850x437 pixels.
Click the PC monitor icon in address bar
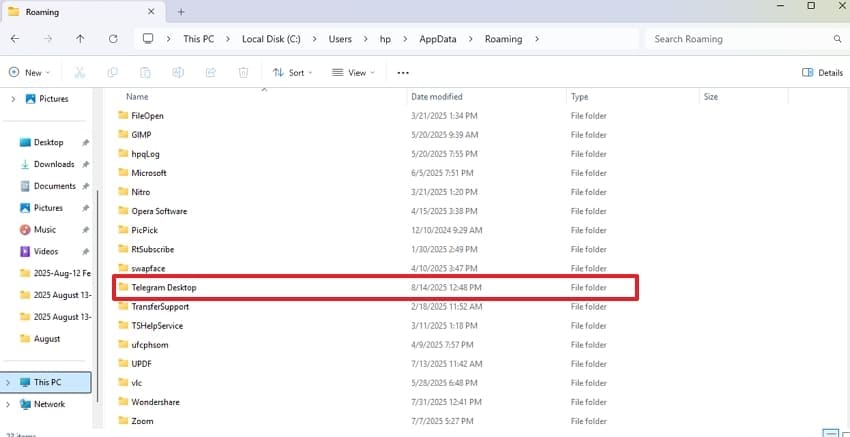pos(148,39)
